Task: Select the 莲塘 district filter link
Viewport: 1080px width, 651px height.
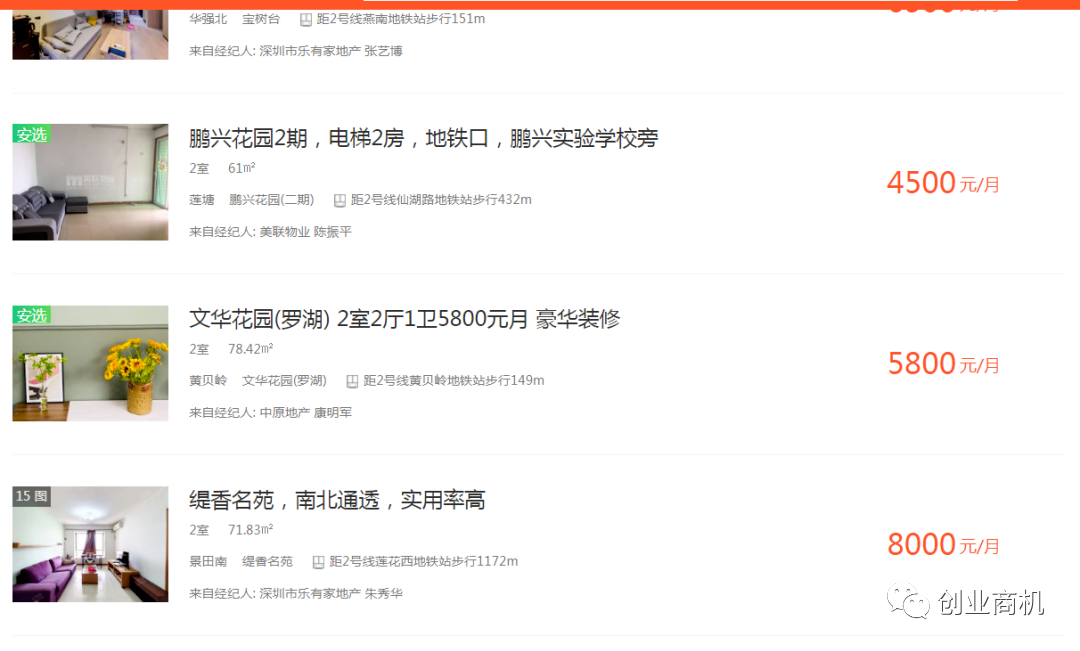Action: [x=200, y=200]
